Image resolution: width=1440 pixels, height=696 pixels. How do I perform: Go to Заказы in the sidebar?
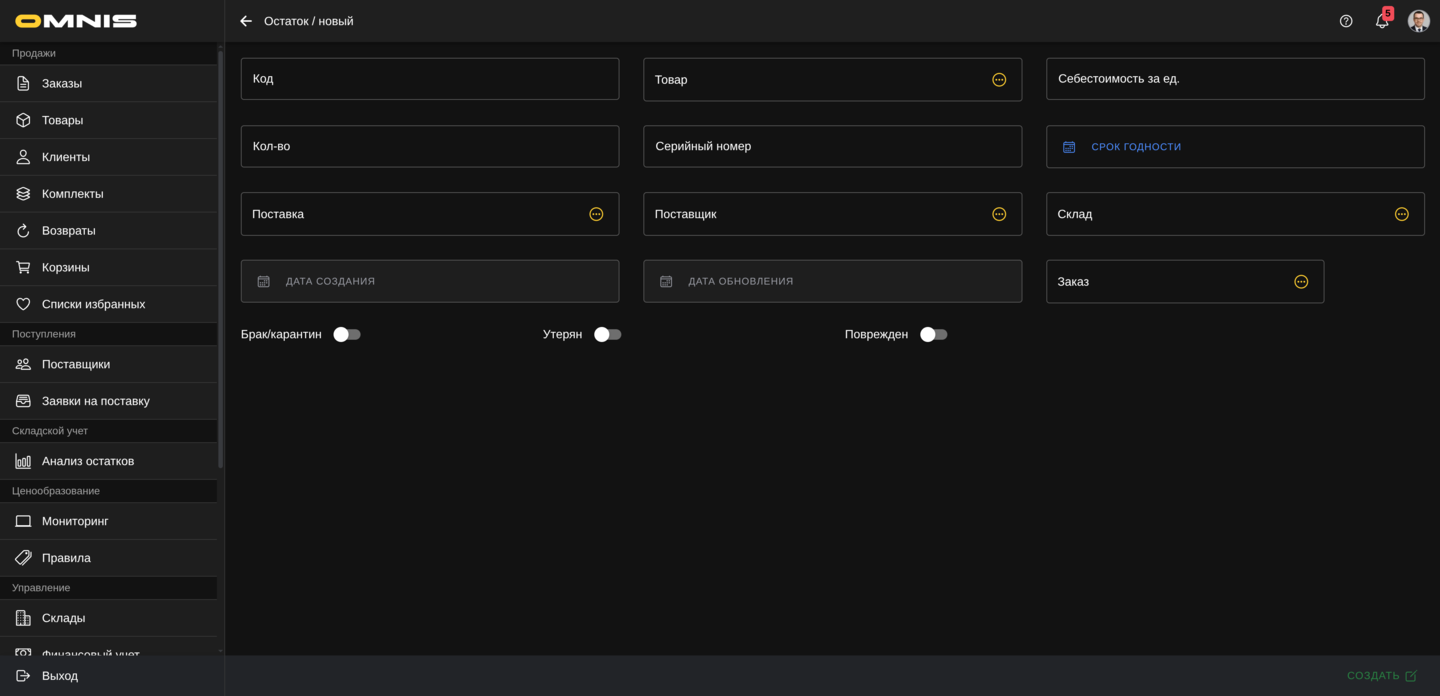62,83
